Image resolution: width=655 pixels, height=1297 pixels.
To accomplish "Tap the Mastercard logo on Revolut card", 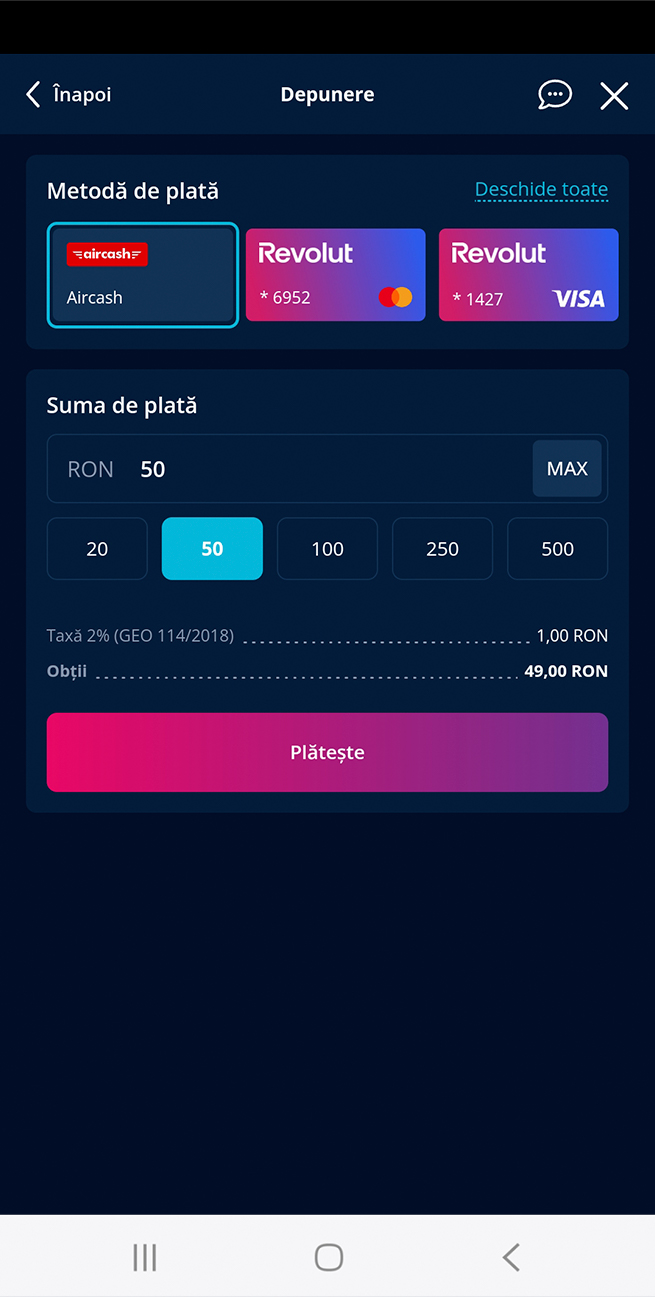I will point(396,297).
